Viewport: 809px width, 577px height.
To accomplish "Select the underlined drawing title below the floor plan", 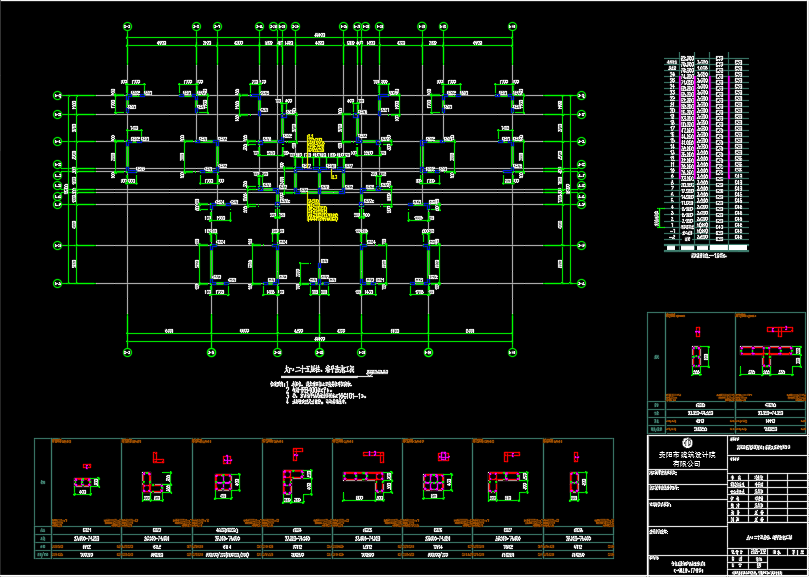I will coord(320,370).
